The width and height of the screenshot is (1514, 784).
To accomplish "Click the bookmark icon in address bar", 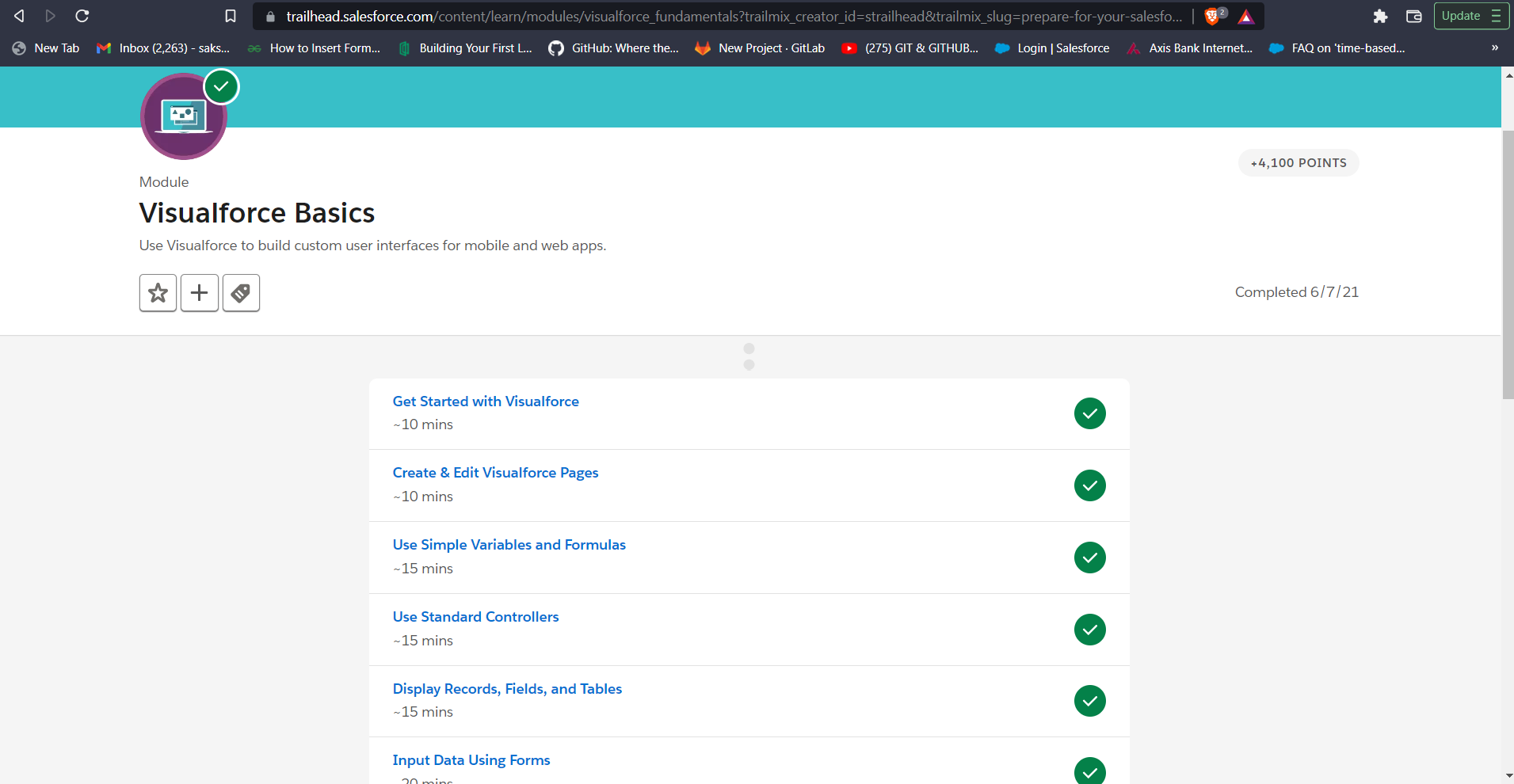I will coord(231,16).
